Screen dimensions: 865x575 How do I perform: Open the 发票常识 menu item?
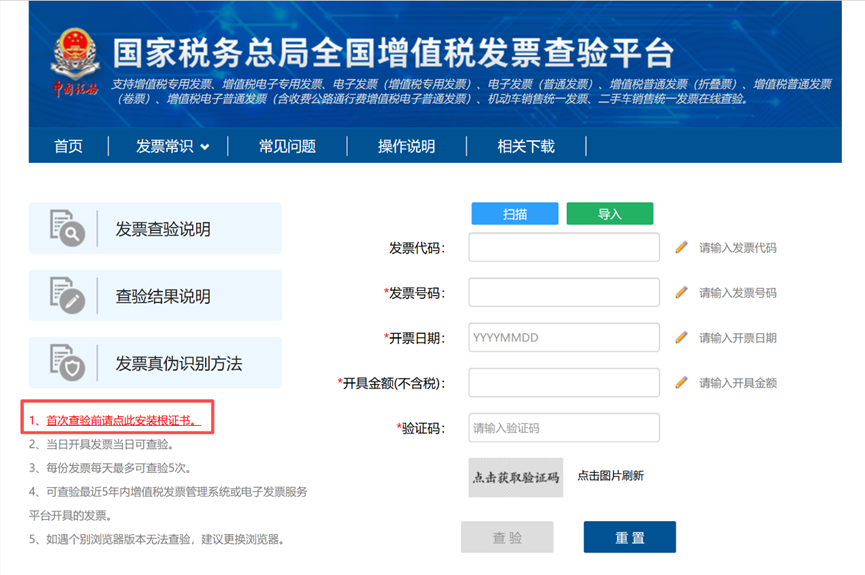point(165,146)
